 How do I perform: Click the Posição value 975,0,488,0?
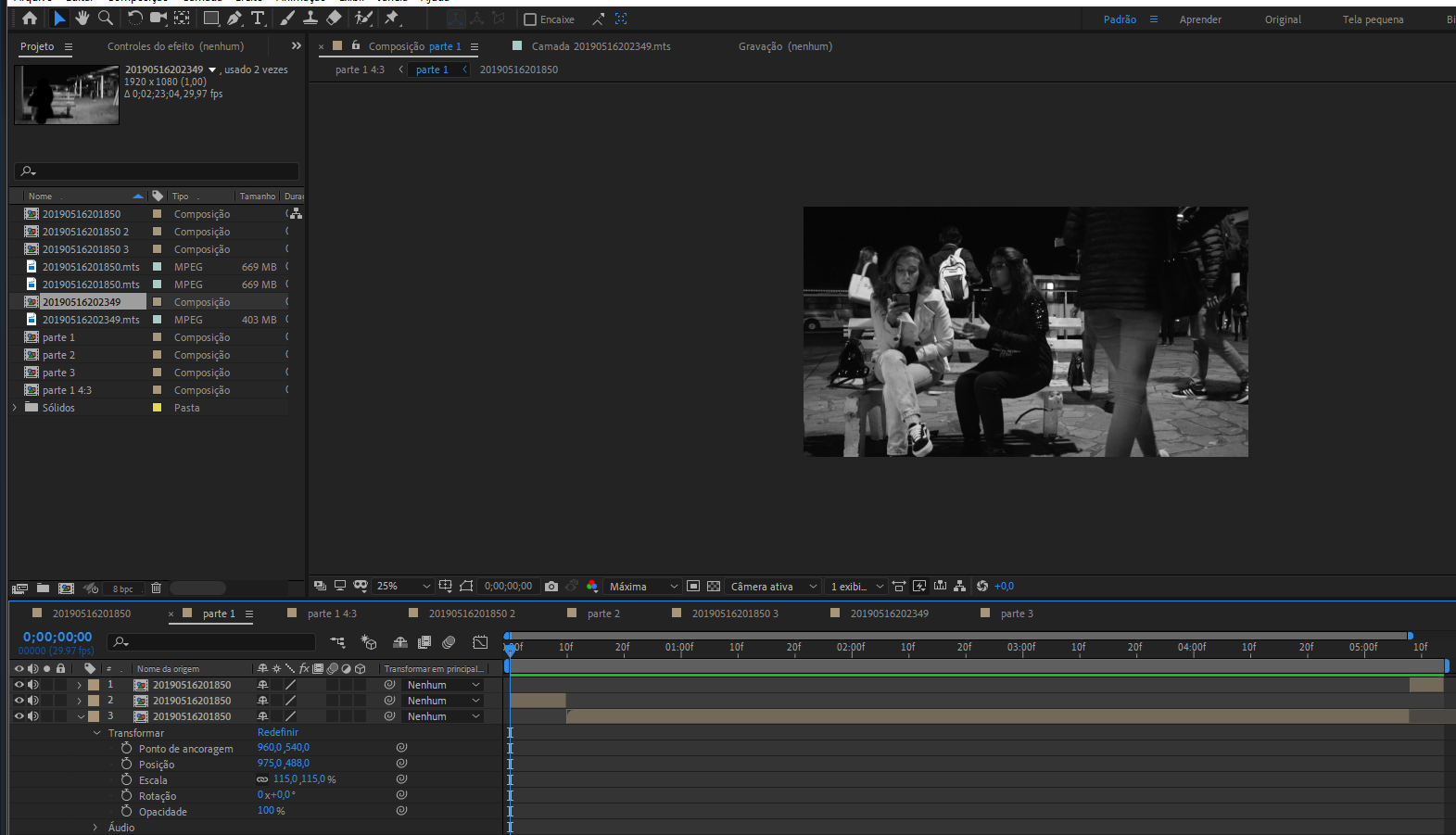(x=284, y=764)
